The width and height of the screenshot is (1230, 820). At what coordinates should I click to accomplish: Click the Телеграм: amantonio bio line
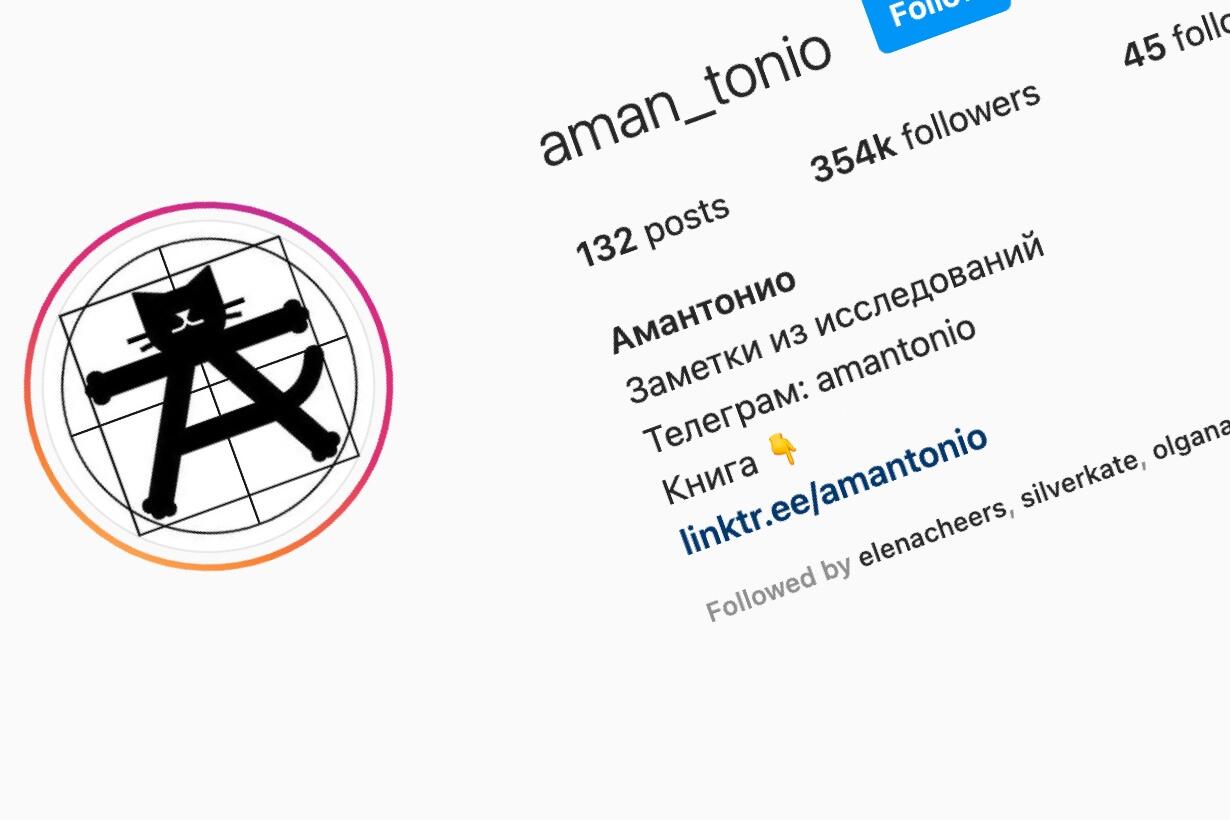[x=808, y=386]
